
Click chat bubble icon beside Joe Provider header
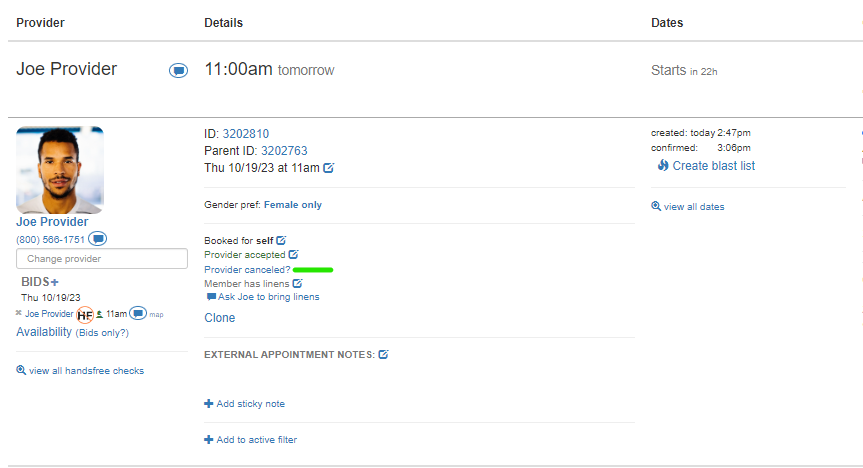coord(178,71)
